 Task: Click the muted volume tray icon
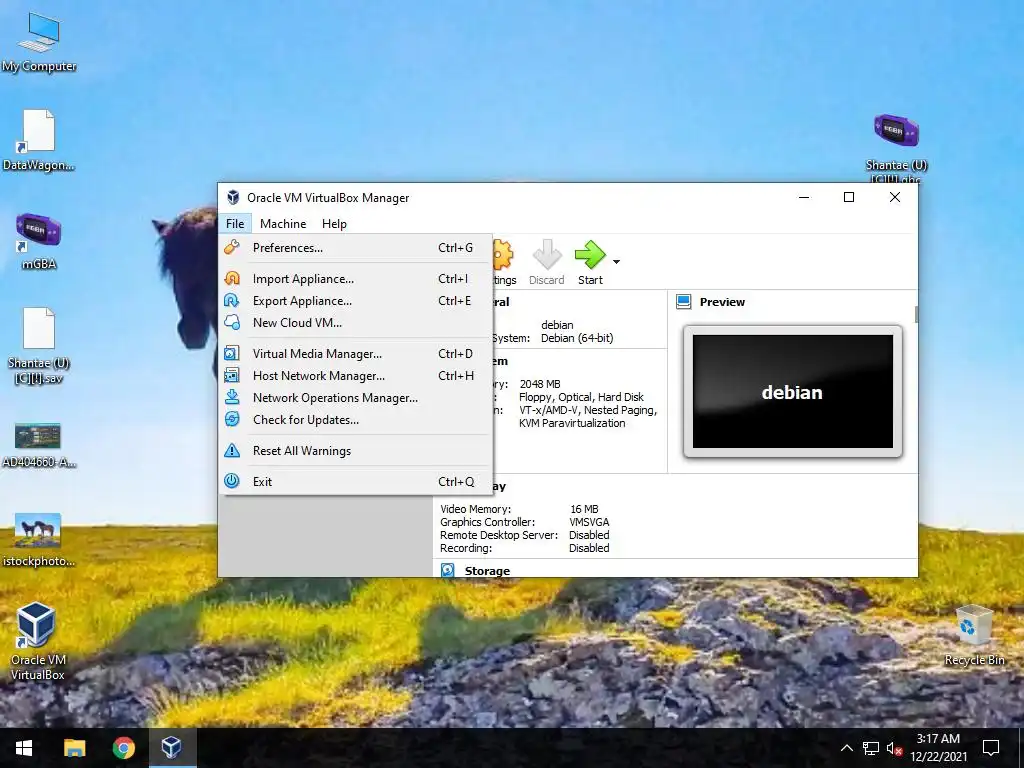click(894, 748)
